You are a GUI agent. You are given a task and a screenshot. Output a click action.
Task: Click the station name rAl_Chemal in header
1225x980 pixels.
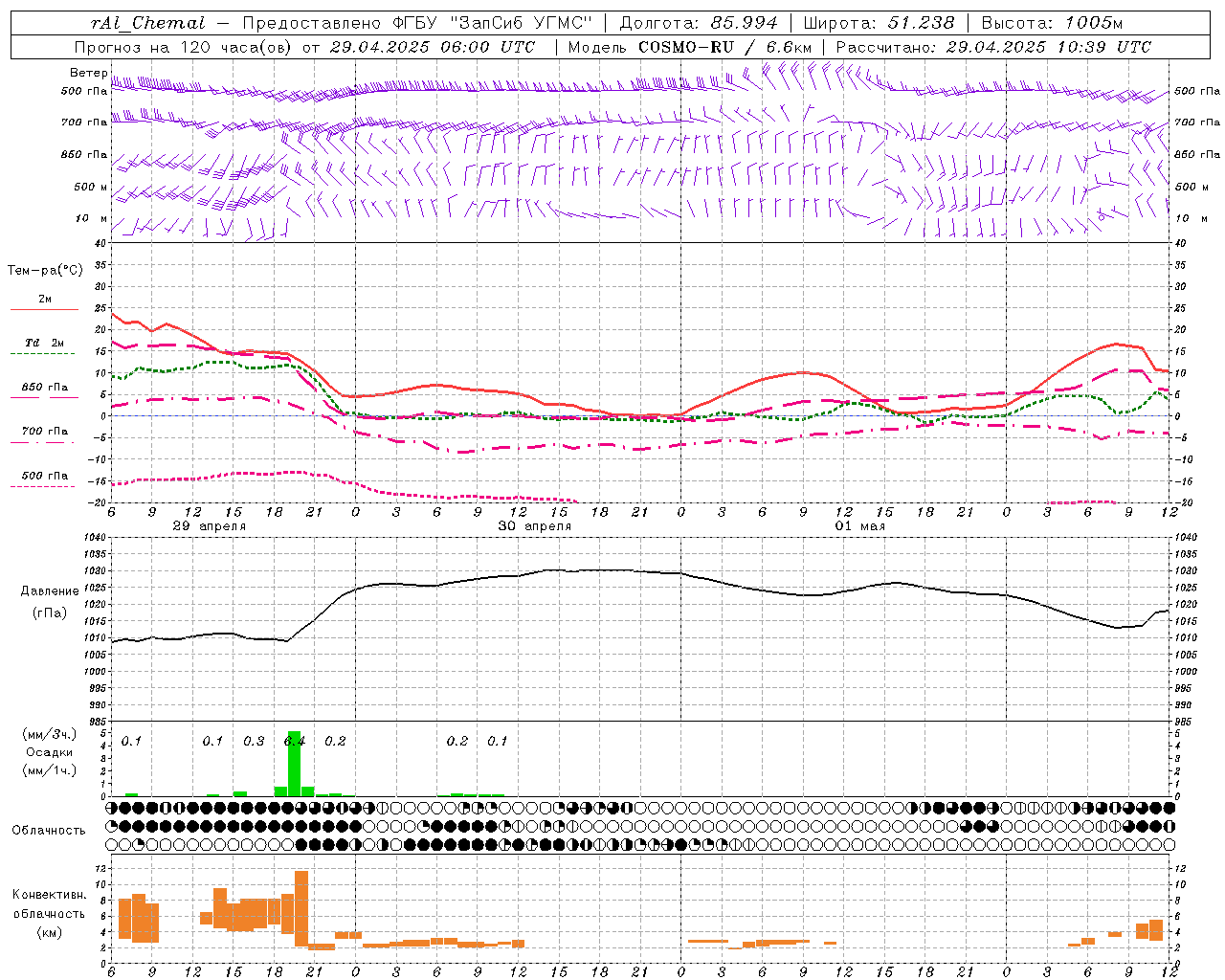click(148, 24)
